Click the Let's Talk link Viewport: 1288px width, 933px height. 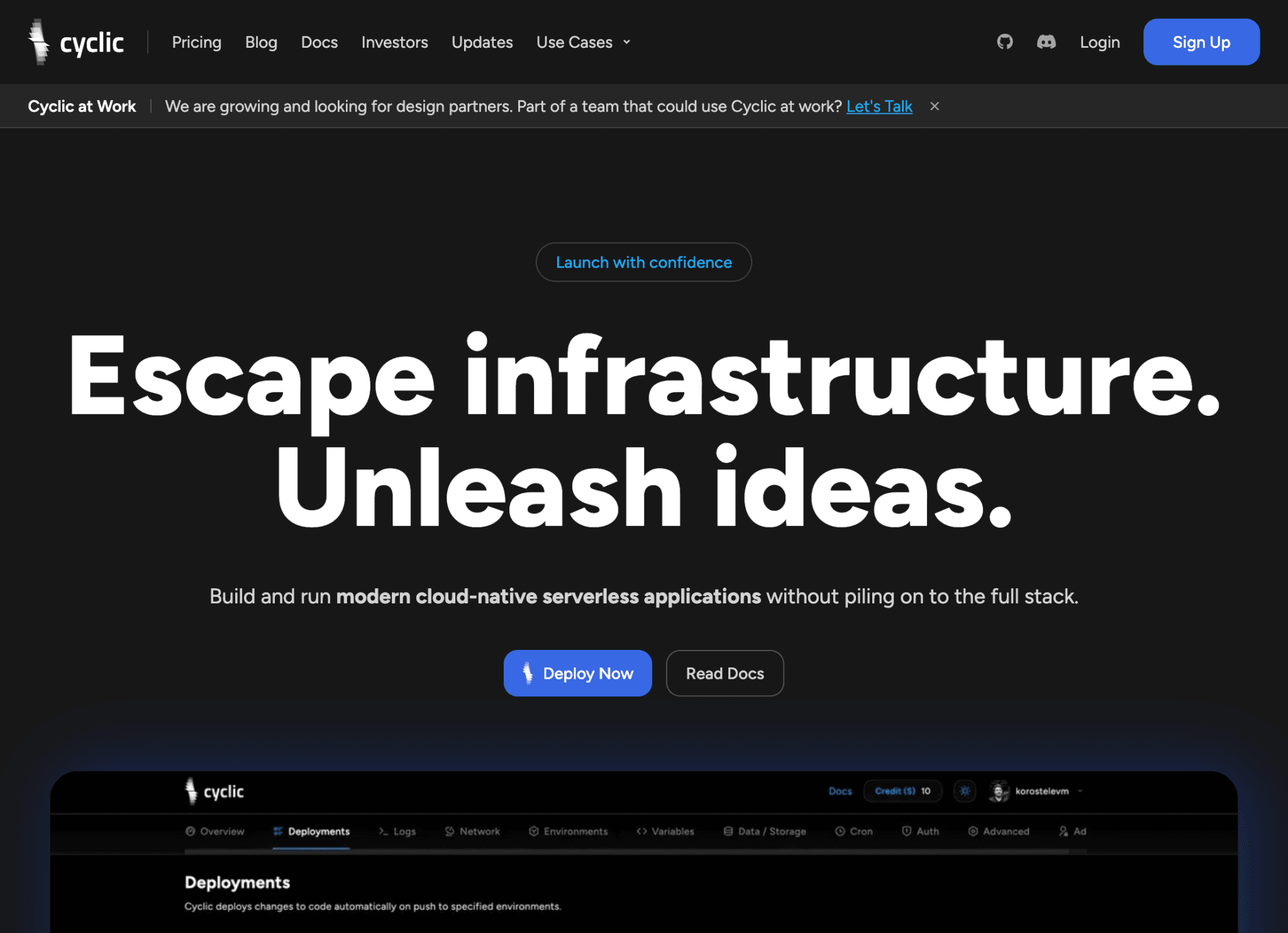click(879, 106)
